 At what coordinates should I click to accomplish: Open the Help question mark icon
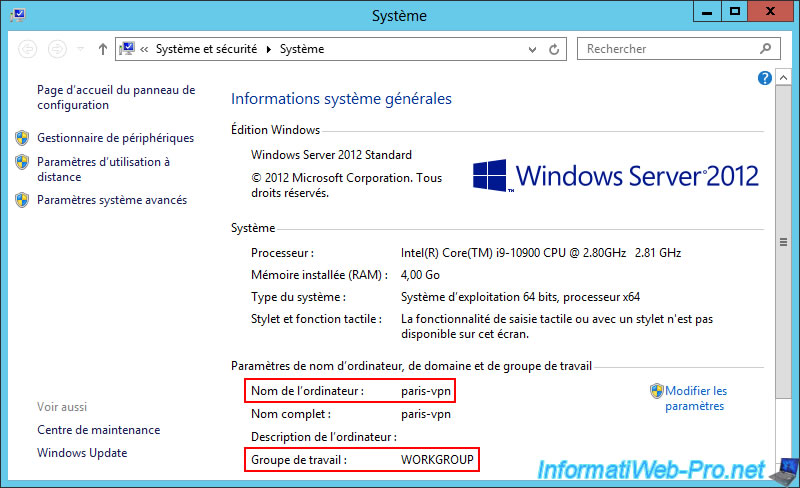765,77
